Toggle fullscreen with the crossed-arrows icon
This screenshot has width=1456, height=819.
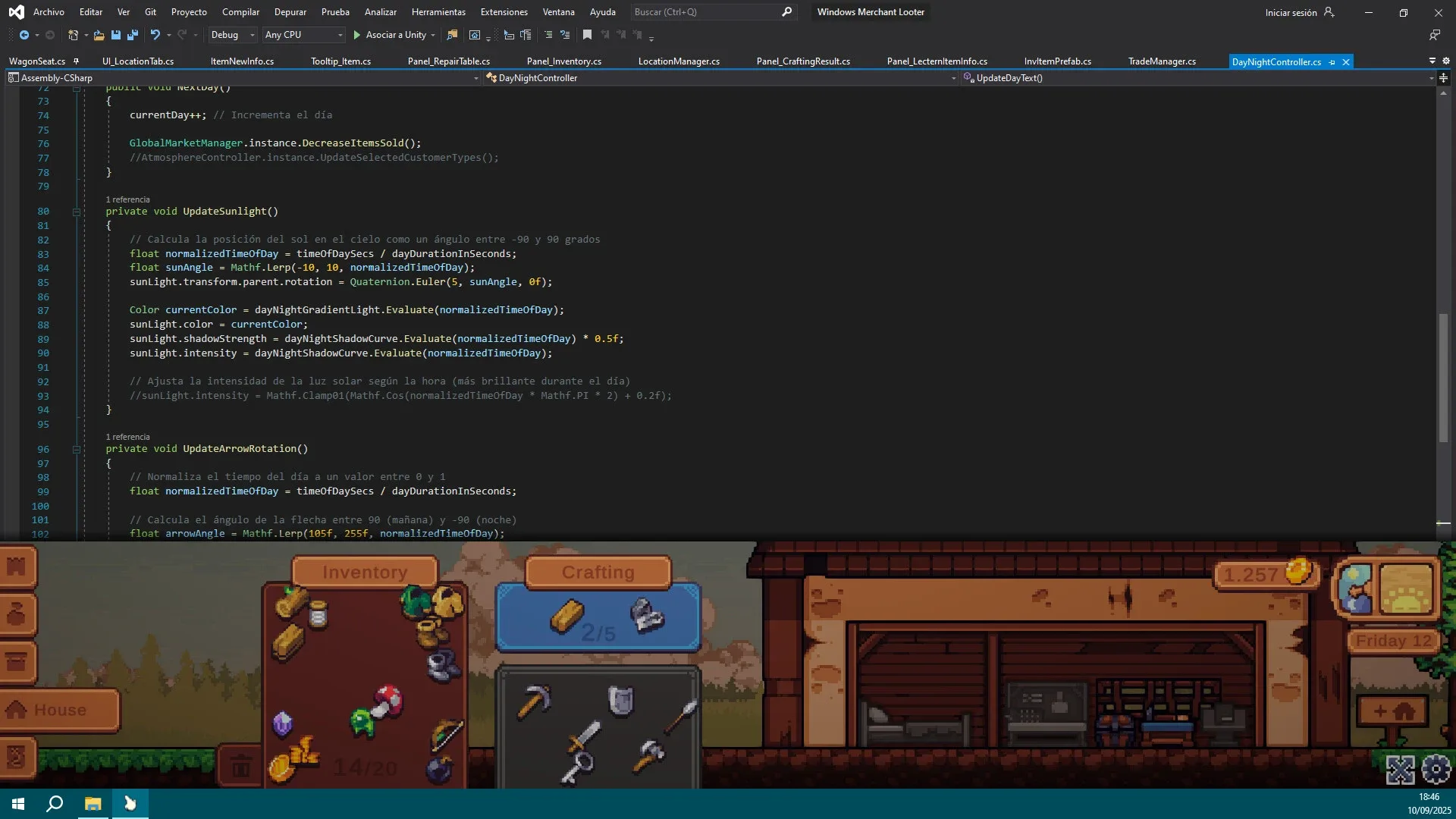[x=1401, y=770]
